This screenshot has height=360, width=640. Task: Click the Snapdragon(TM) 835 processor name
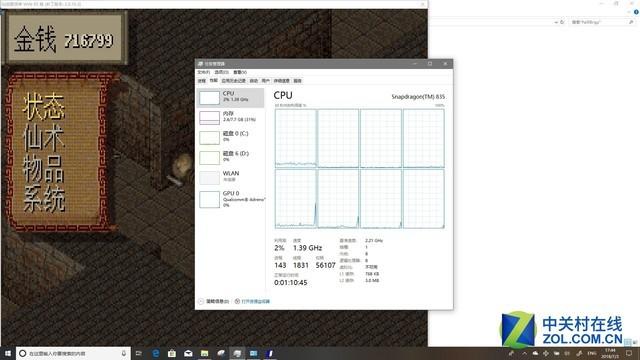(418, 97)
